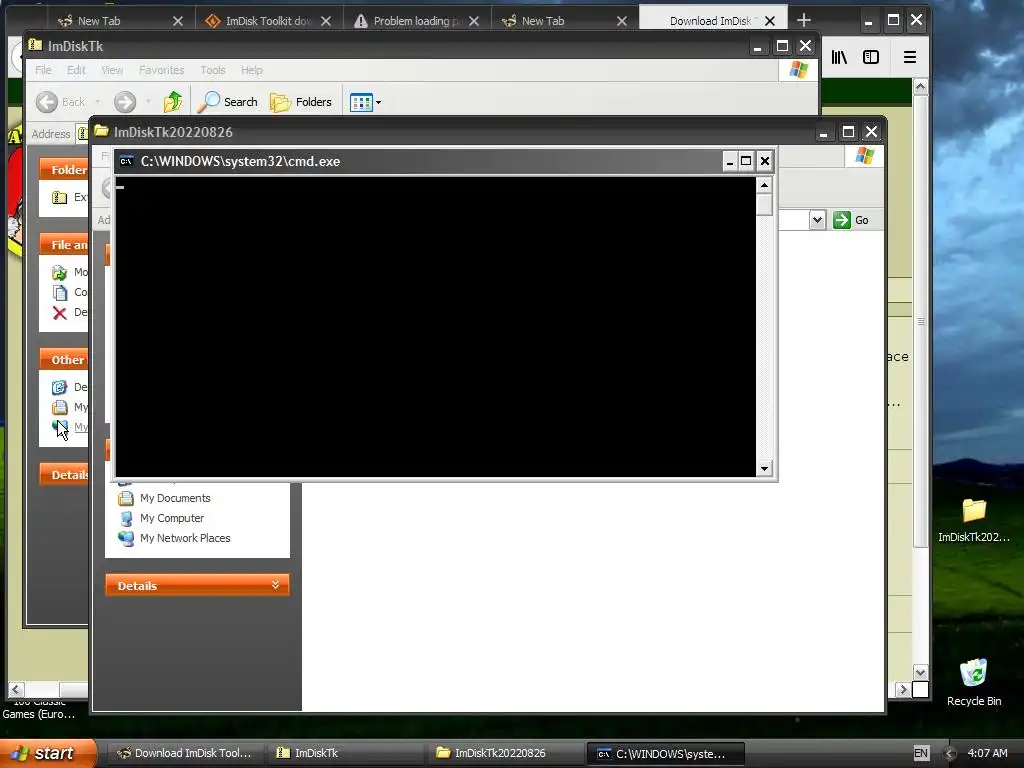Click the Folder tasks panel header in ImDiskTk
This screenshot has height=768, width=1024.
[x=63, y=170]
